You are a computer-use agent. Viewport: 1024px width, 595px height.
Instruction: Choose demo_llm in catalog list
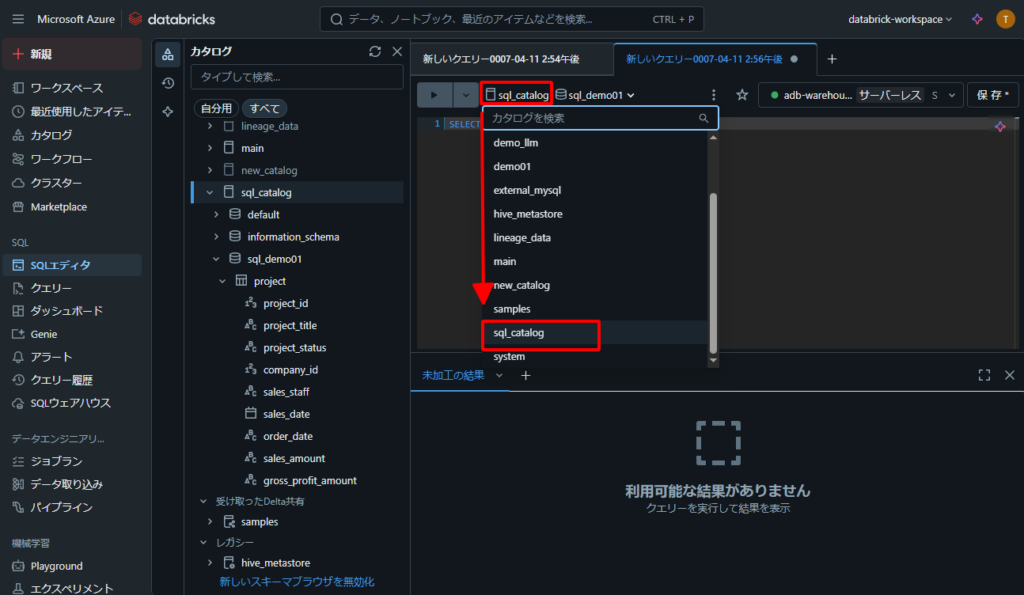(596, 142)
